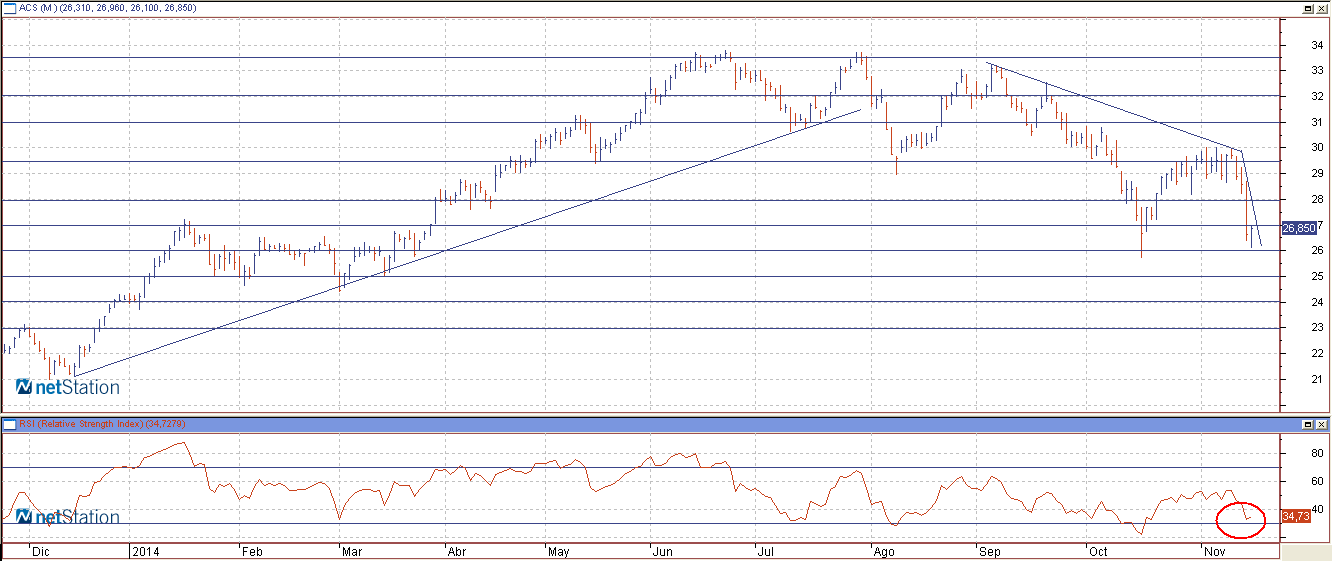Click the 30 price axis label
The height and width of the screenshot is (561, 1332).
pyautogui.click(x=1318, y=148)
